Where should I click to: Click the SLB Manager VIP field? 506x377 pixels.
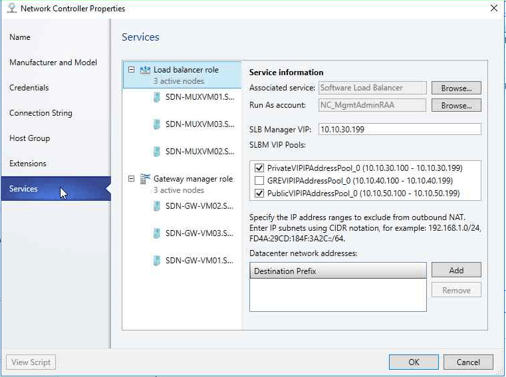tap(400, 129)
